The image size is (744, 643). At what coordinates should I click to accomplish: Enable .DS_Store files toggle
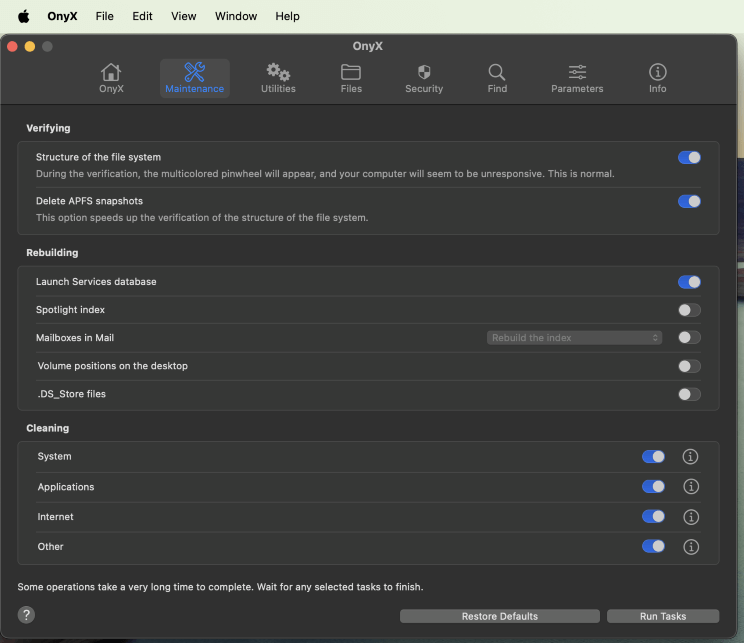(689, 394)
